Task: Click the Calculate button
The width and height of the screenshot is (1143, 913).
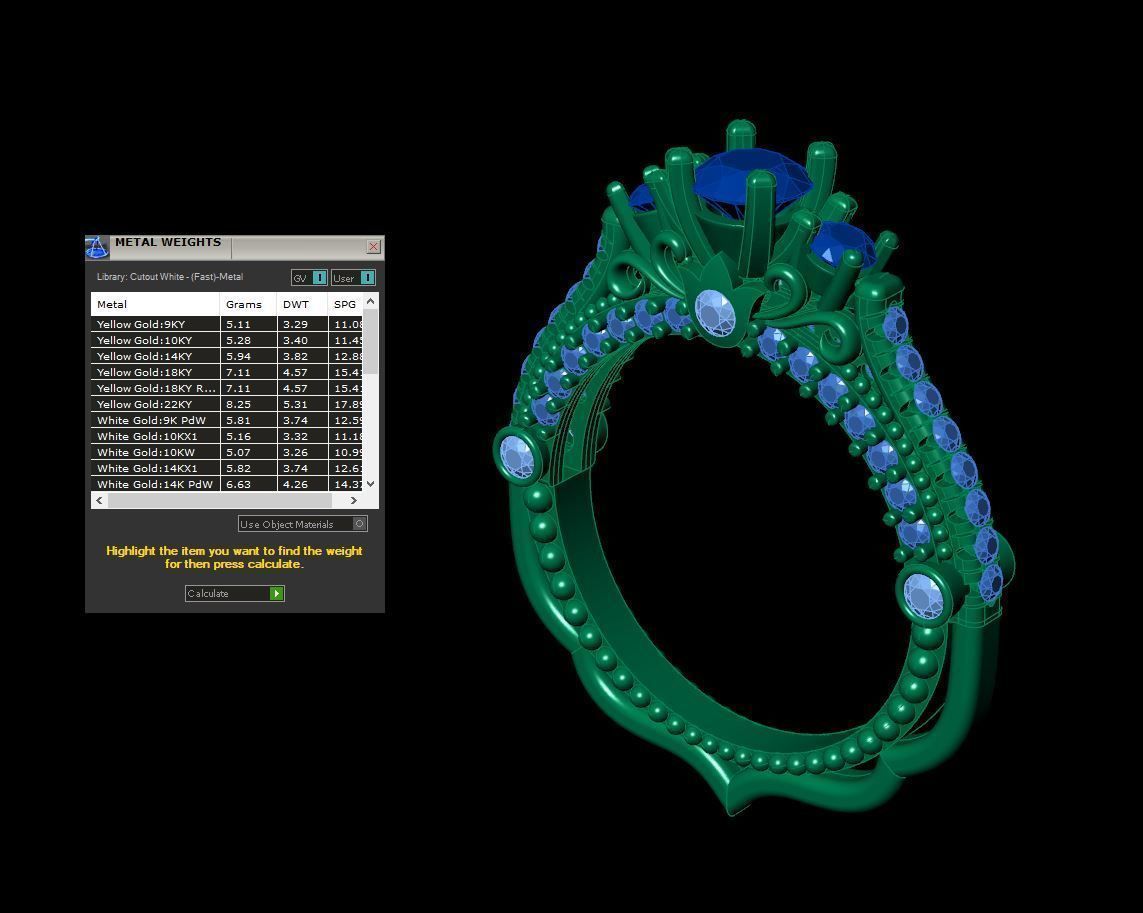Action: click(235, 594)
